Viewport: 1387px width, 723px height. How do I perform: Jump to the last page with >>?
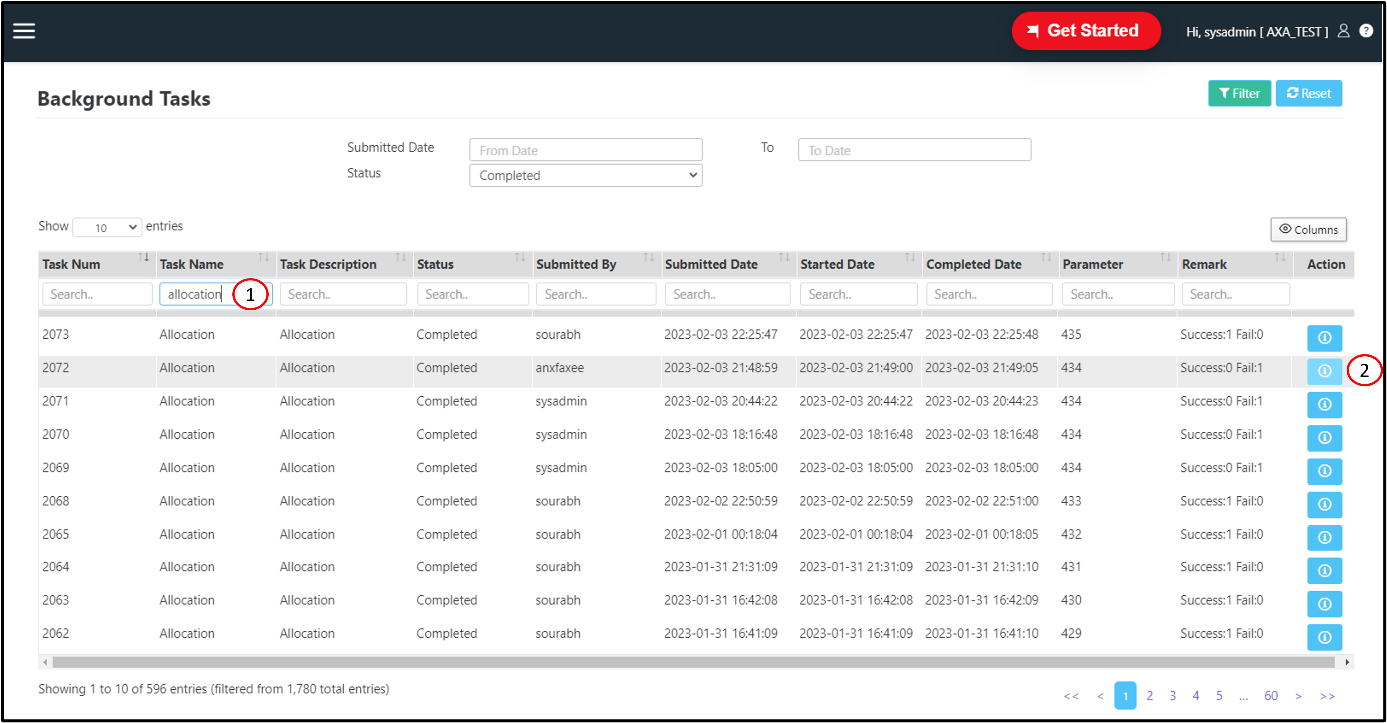coord(1328,695)
